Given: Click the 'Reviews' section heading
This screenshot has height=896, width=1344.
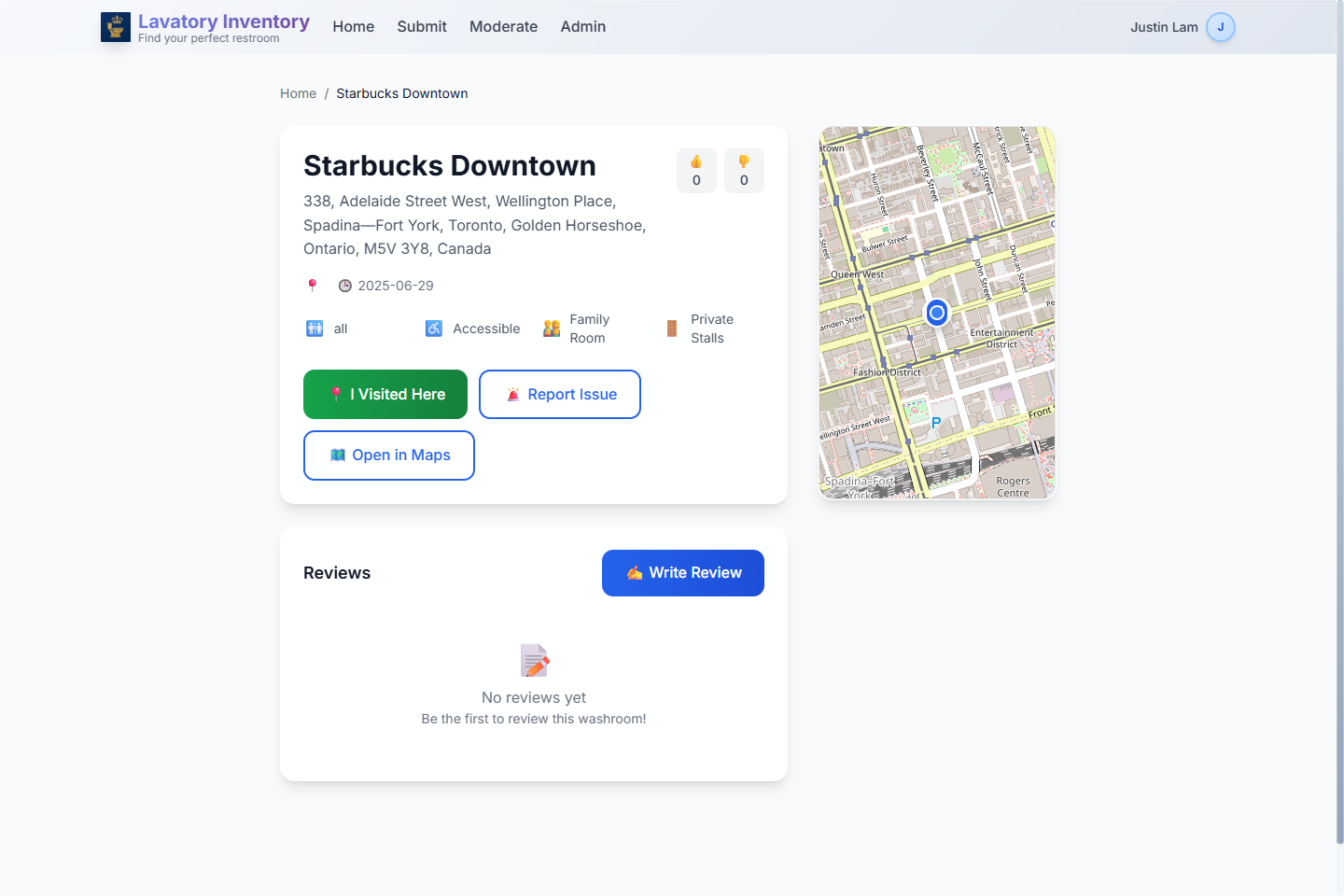Looking at the screenshot, I should (337, 573).
